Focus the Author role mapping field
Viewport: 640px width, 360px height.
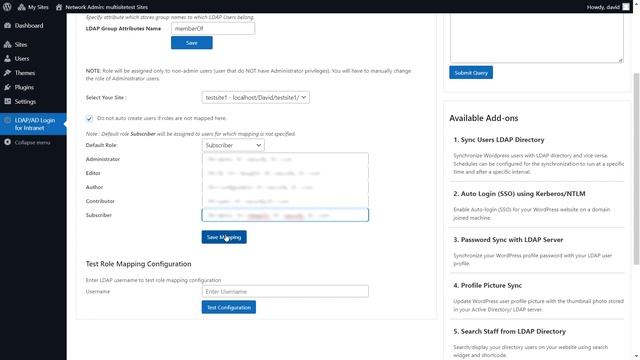point(285,187)
